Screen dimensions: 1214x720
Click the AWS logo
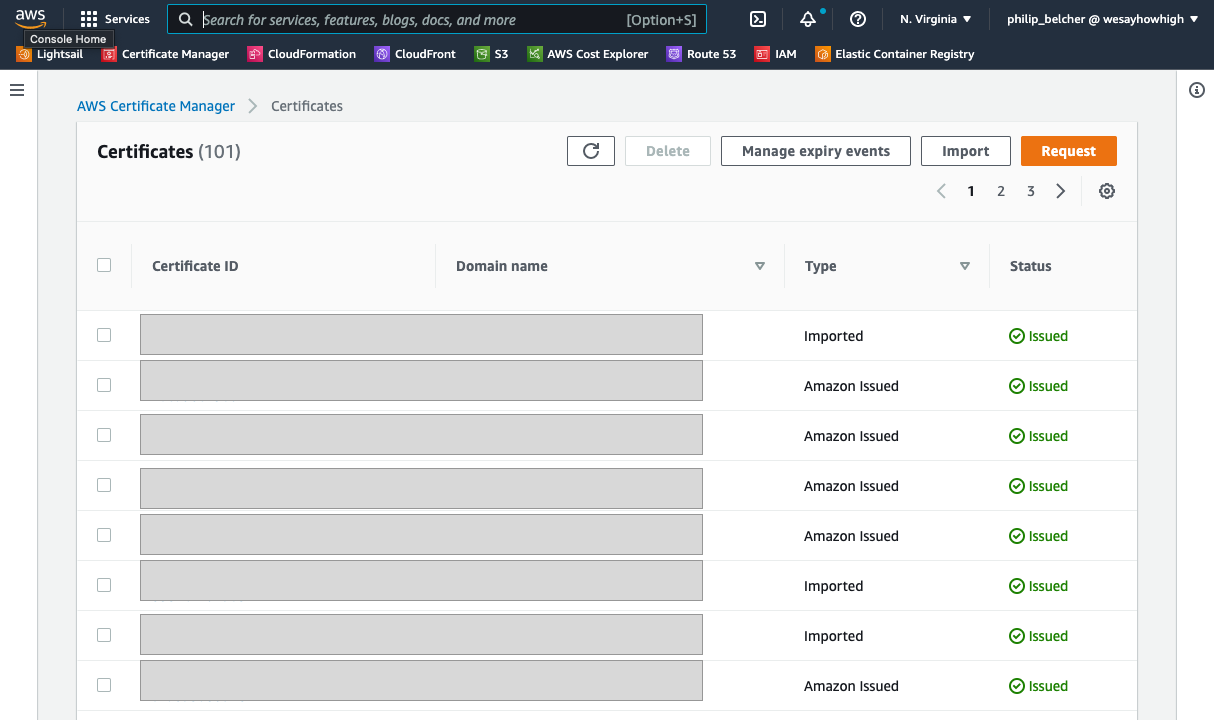point(30,17)
